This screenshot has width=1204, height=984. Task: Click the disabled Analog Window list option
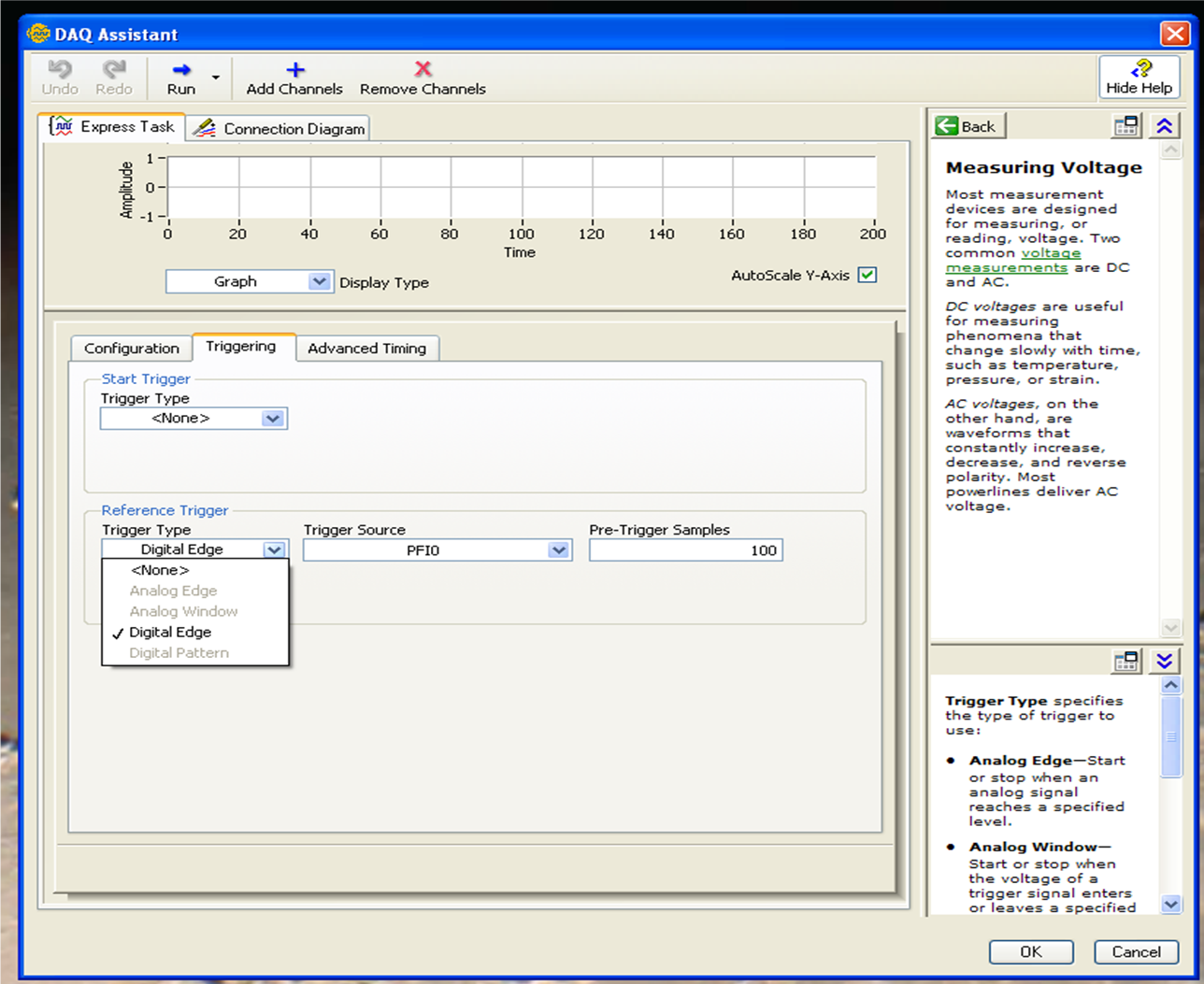(183, 611)
